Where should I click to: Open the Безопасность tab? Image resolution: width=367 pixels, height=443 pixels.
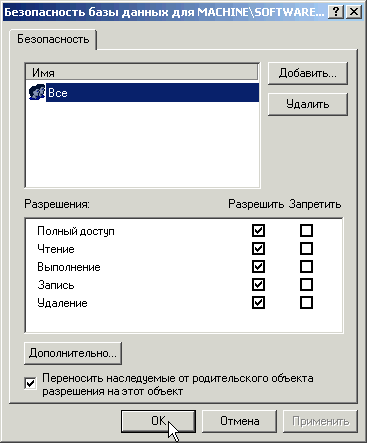click(x=53, y=39)
